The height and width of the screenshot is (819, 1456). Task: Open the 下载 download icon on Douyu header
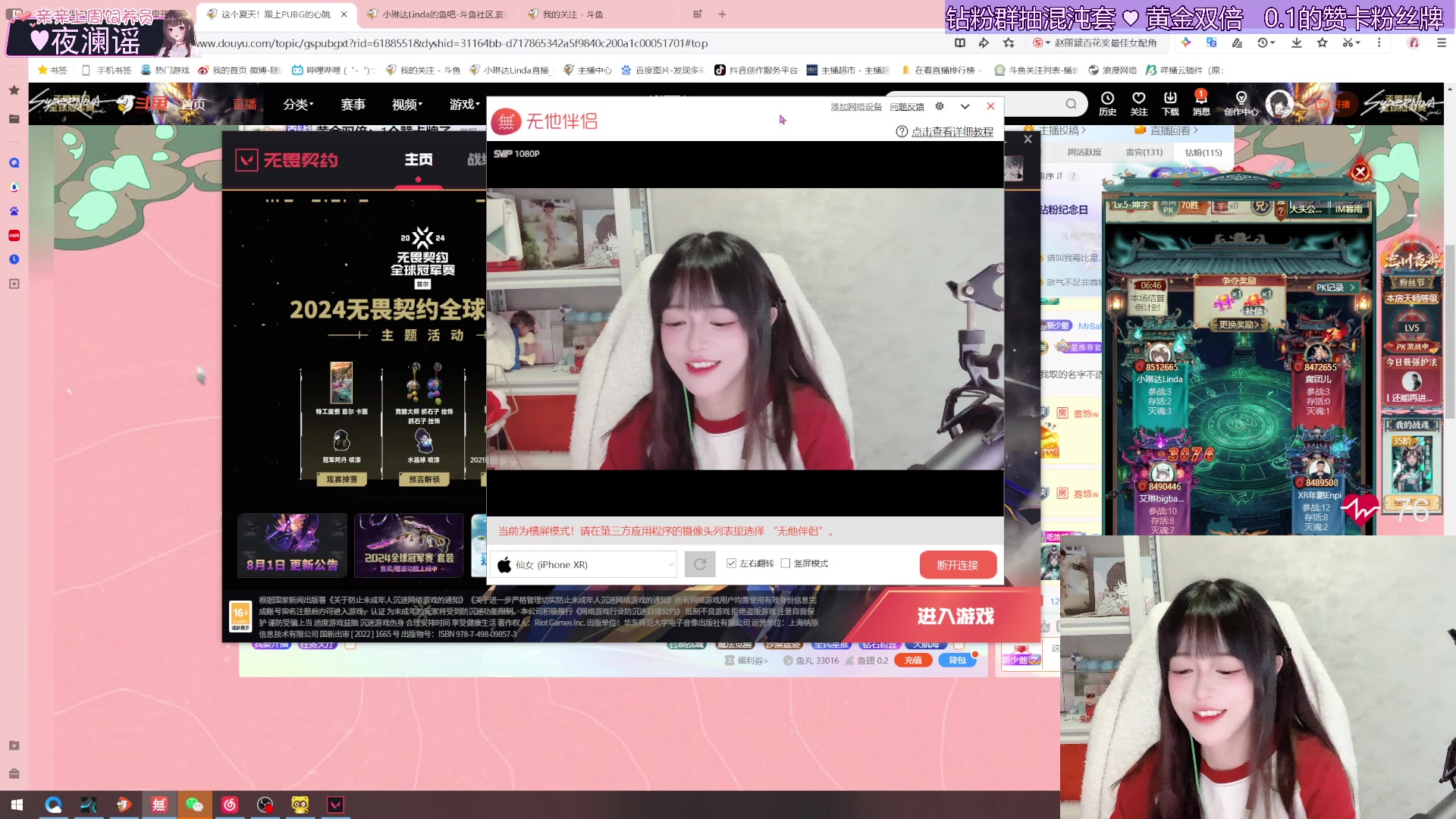(1170, 103)
